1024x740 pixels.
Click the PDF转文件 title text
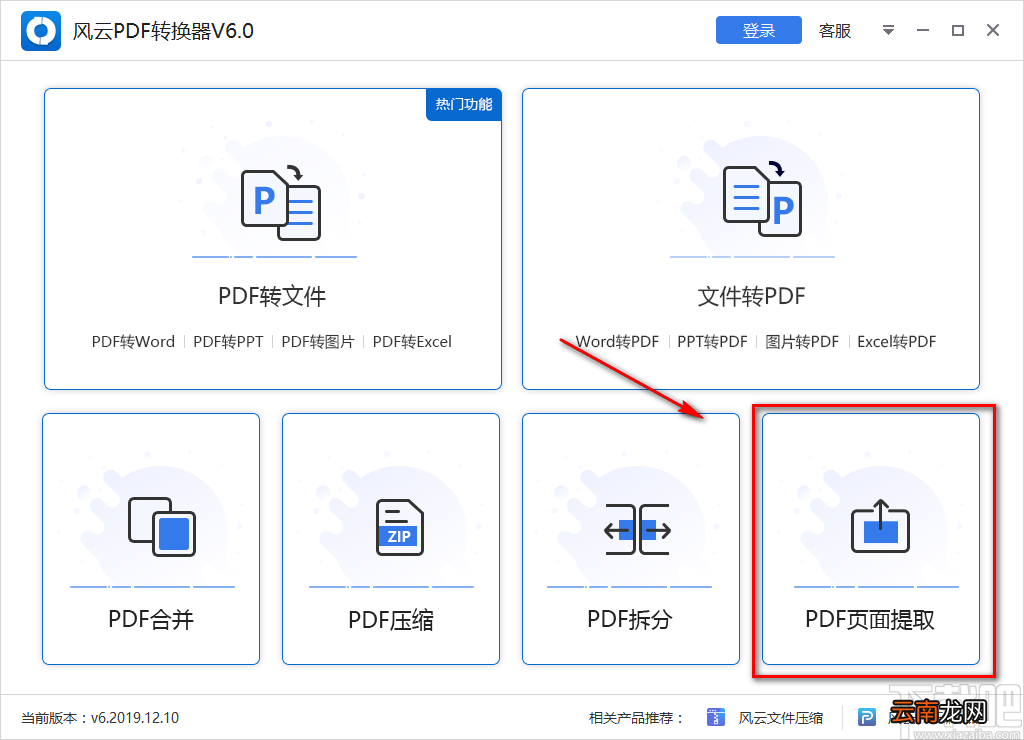pos(272,296)
